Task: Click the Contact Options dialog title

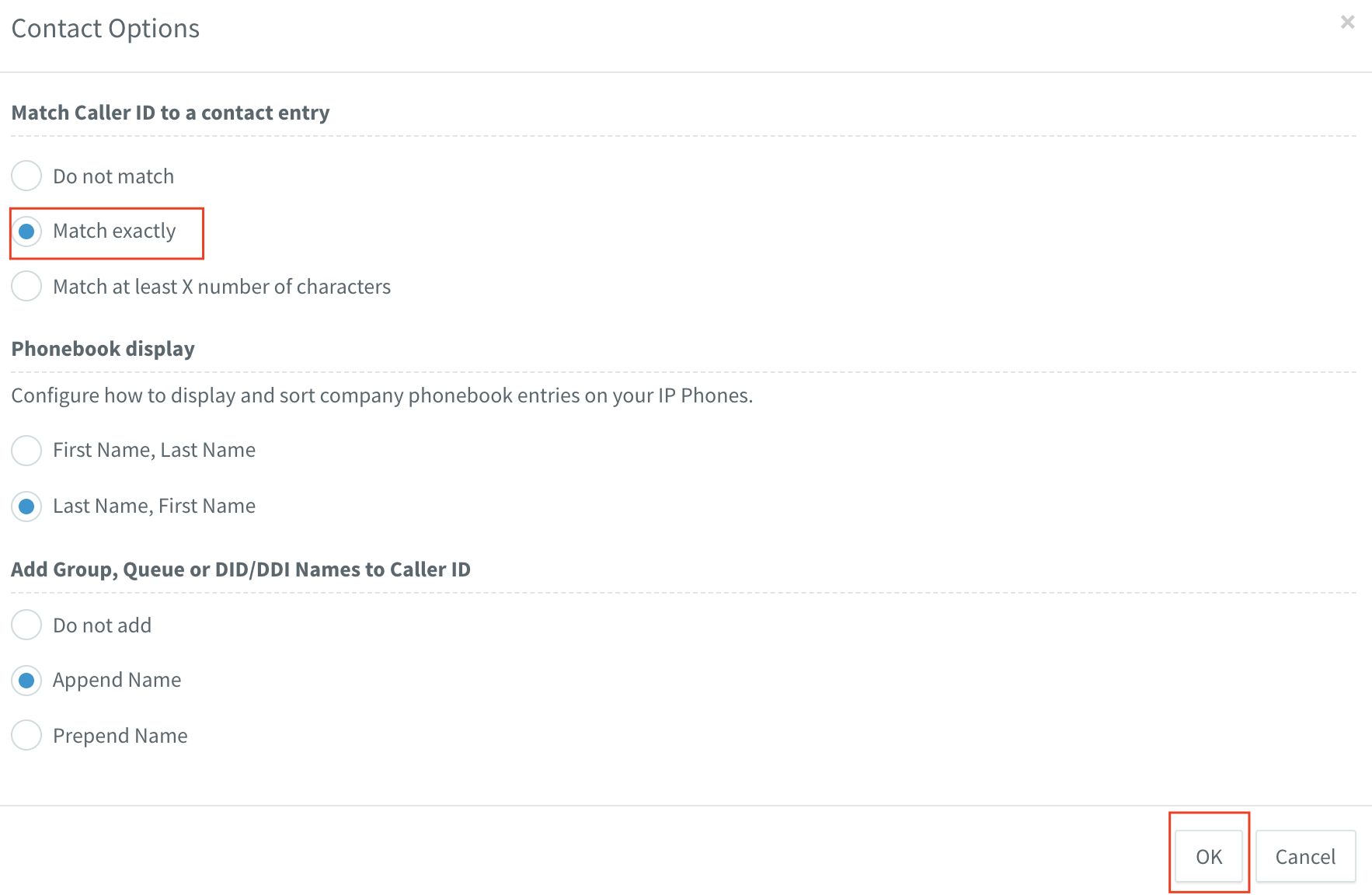Action: [x=106, y=29]
